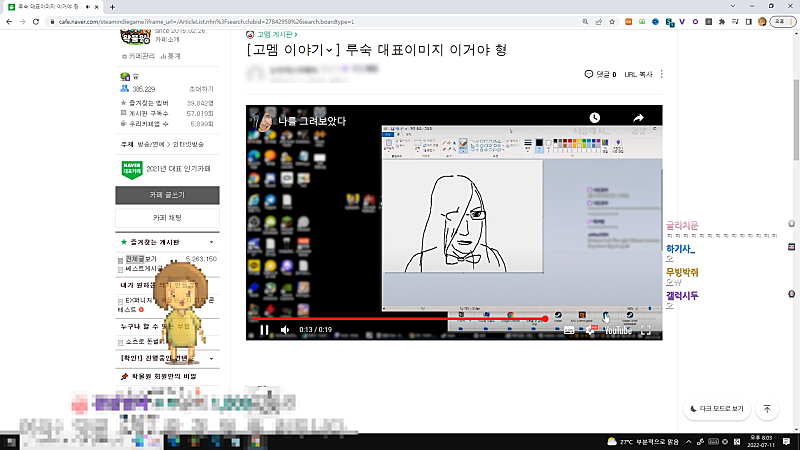Pause the YouTube video
The width and height of the screenshot is (800, 450).
264,329
